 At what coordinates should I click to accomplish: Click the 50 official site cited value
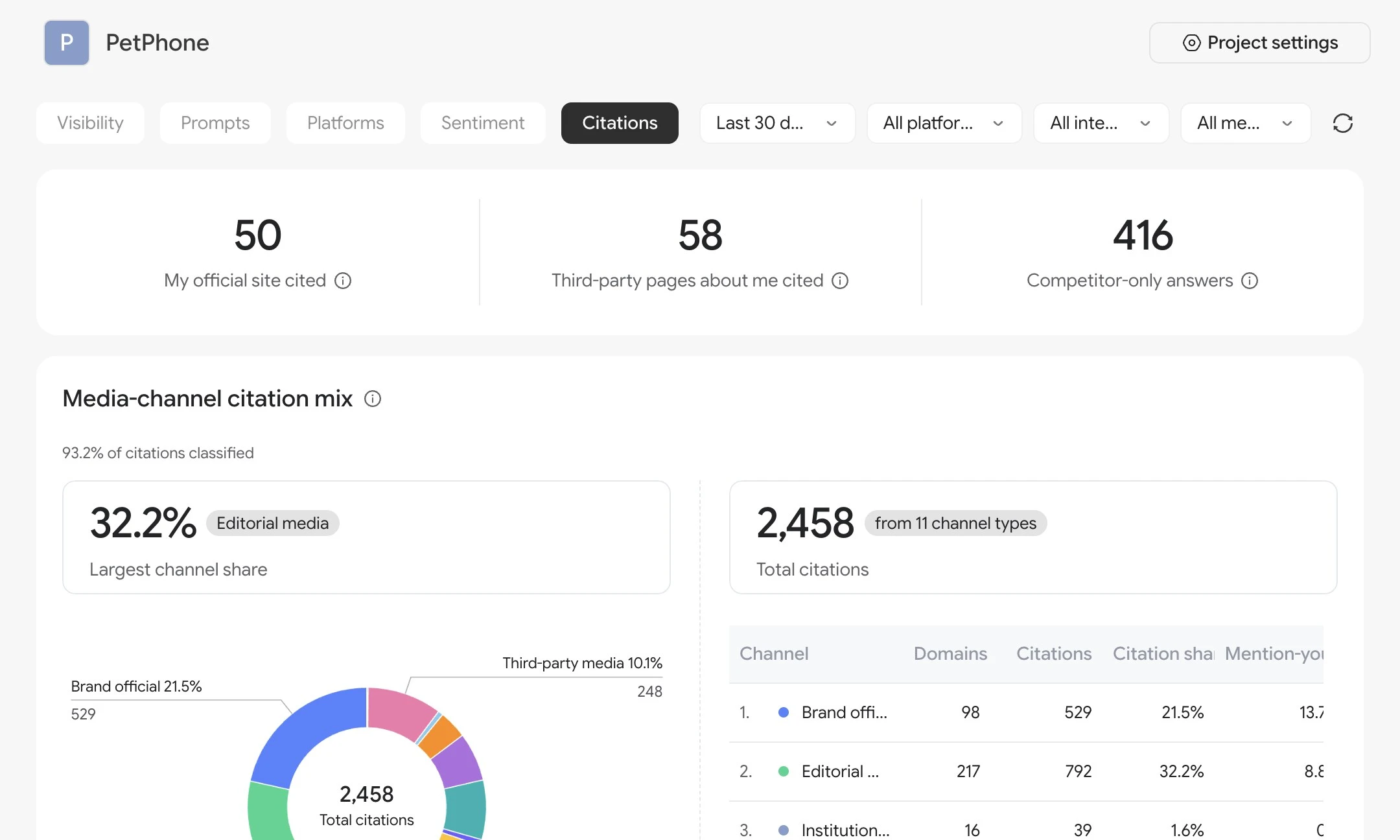(258, 235)
